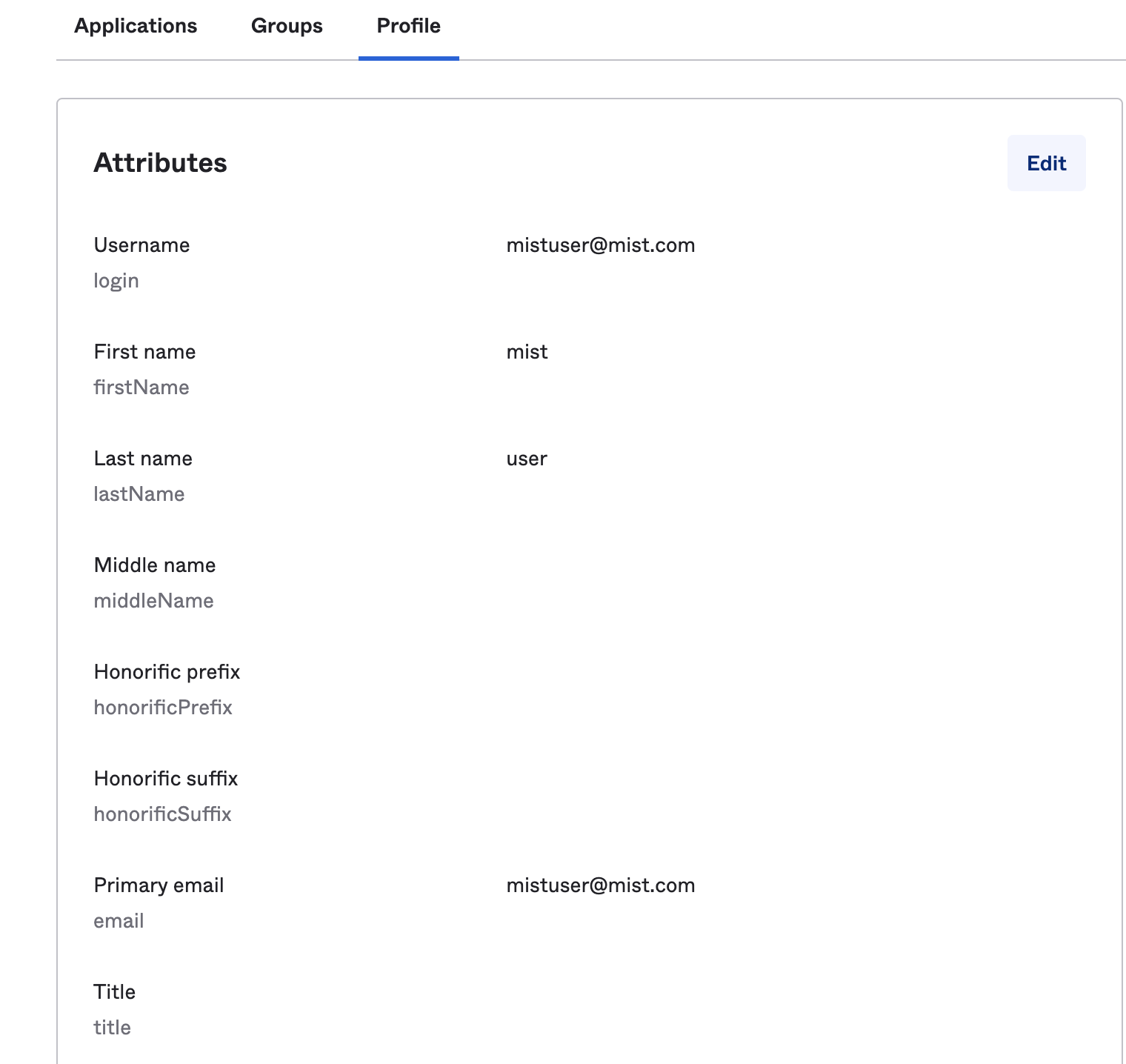Select the First name value mist
Image resolution: width=1126 pixels, height=1064 pixels.
[527, 352]
